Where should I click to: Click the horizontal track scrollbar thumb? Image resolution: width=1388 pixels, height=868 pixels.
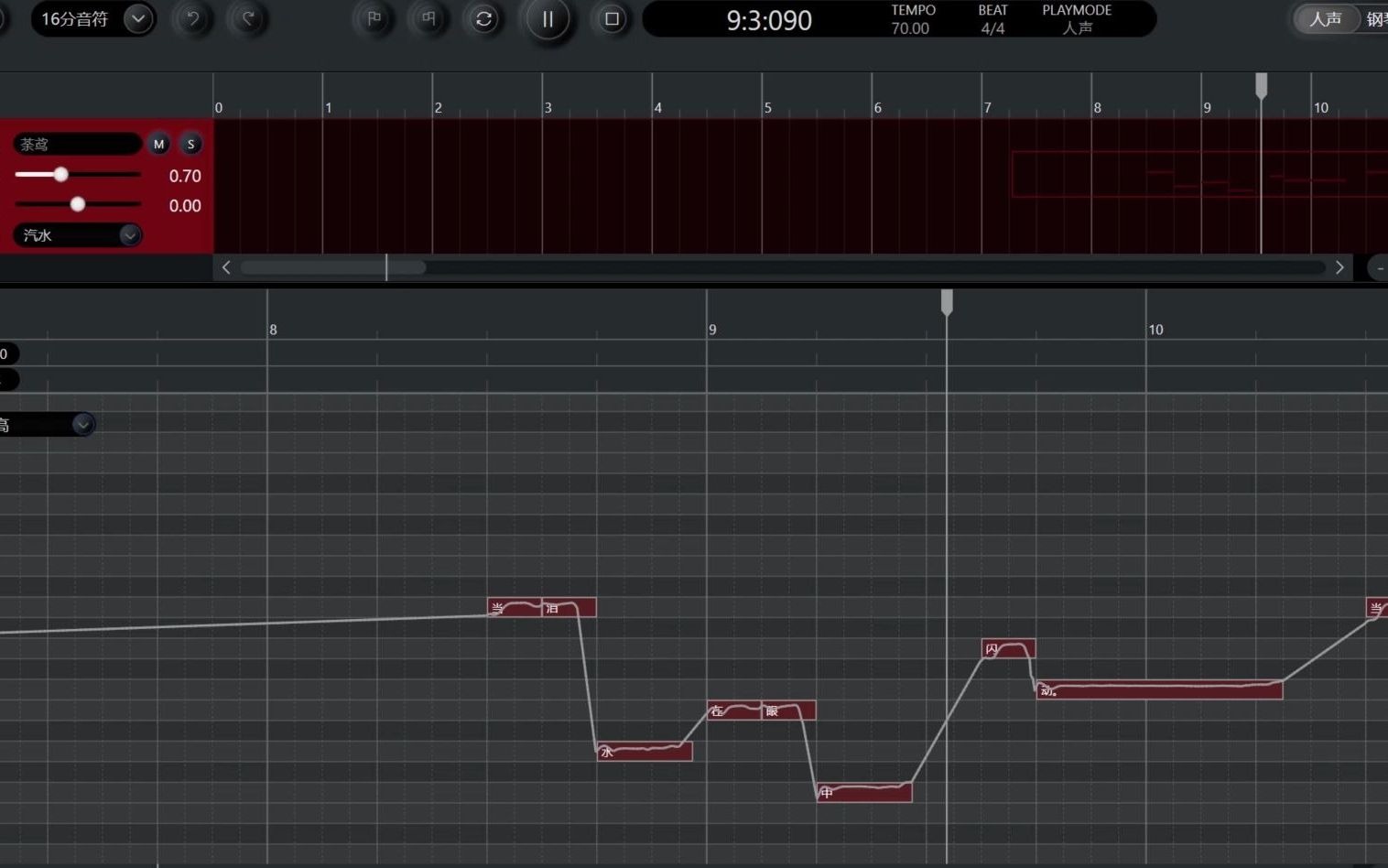pos(333,267)
